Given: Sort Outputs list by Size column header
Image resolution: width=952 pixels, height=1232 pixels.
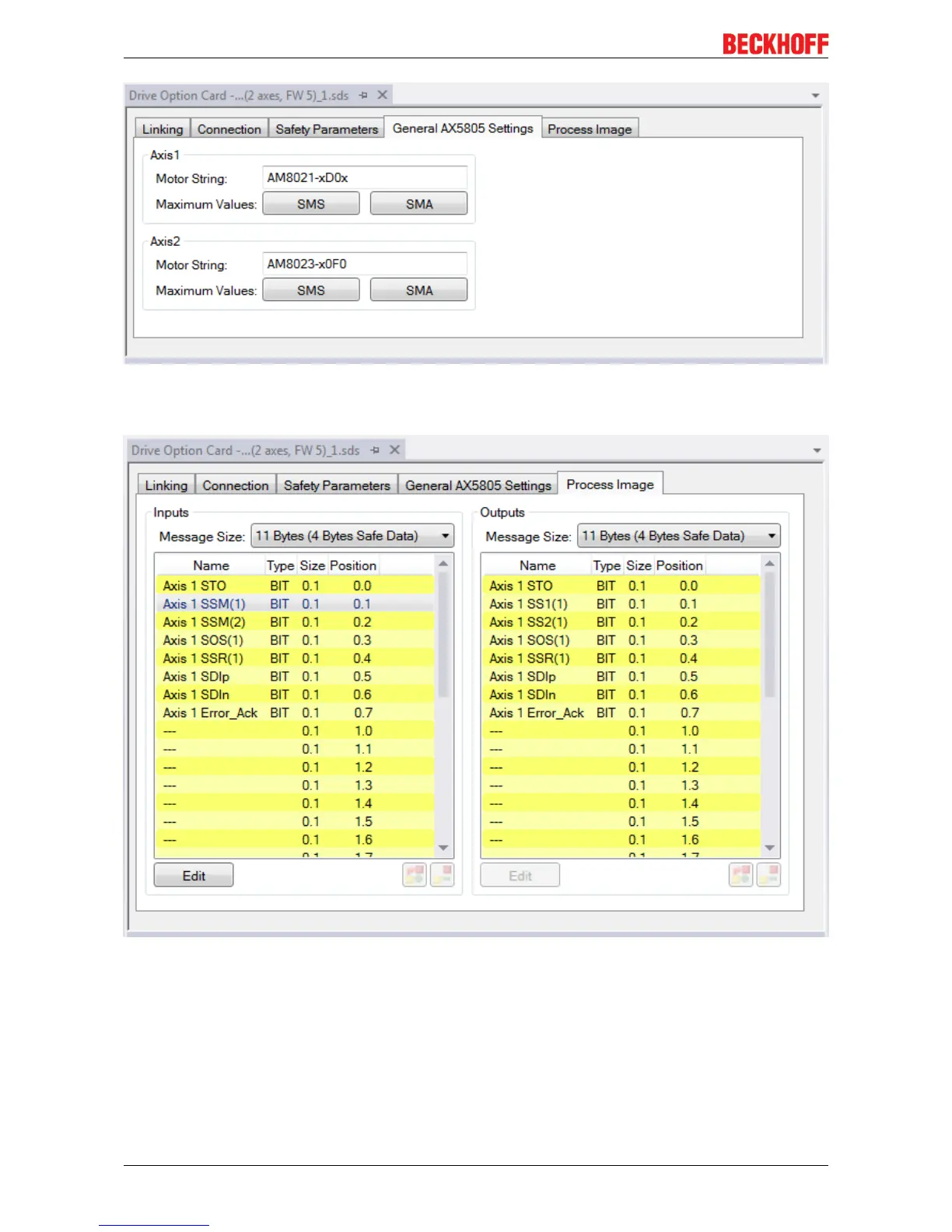Looking at the screenshot, I should 639,565.
